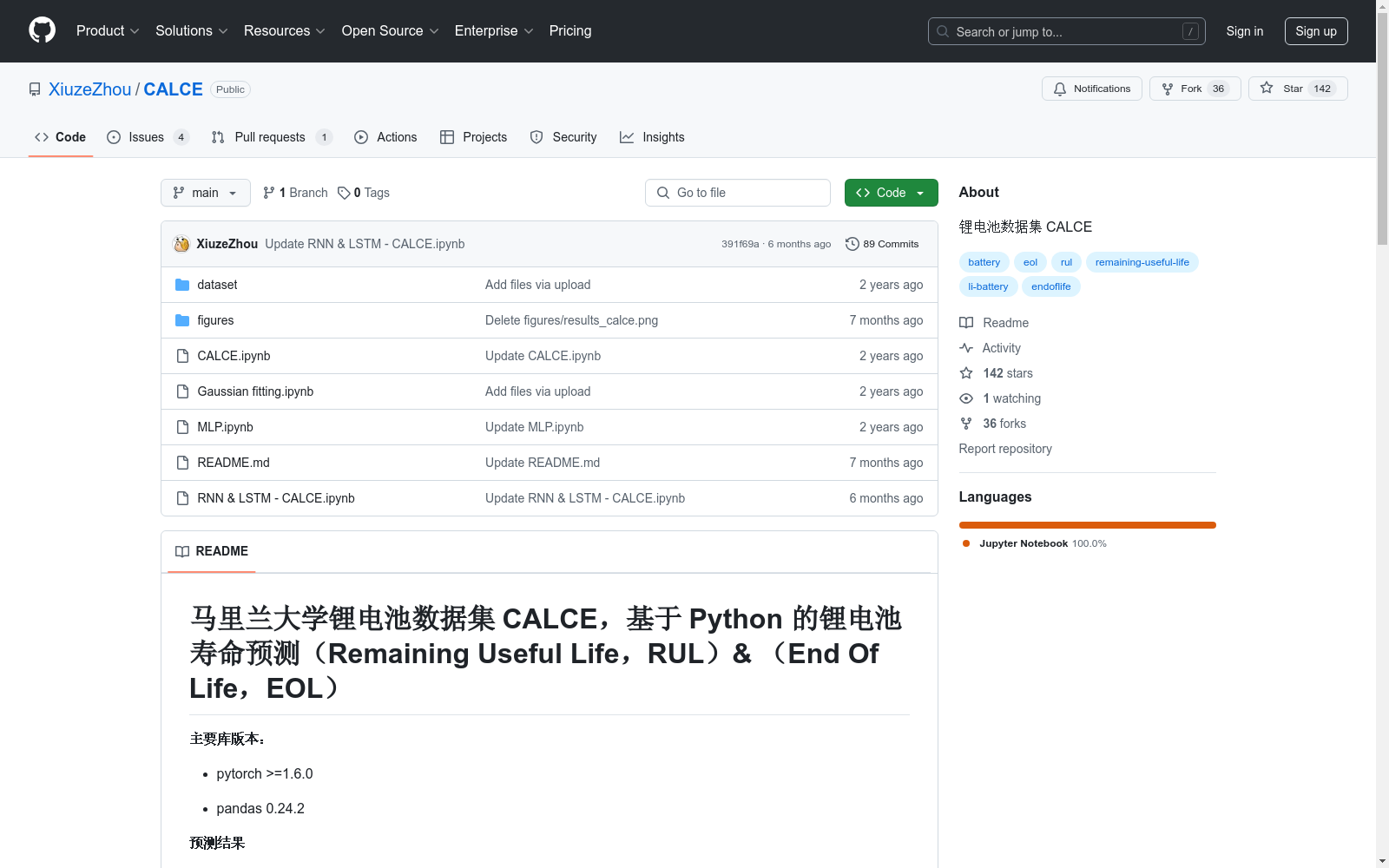Click the dataset folder icon
Image resolution: width=1389 pixels, height=868 pixels.
tap(182, 285)
